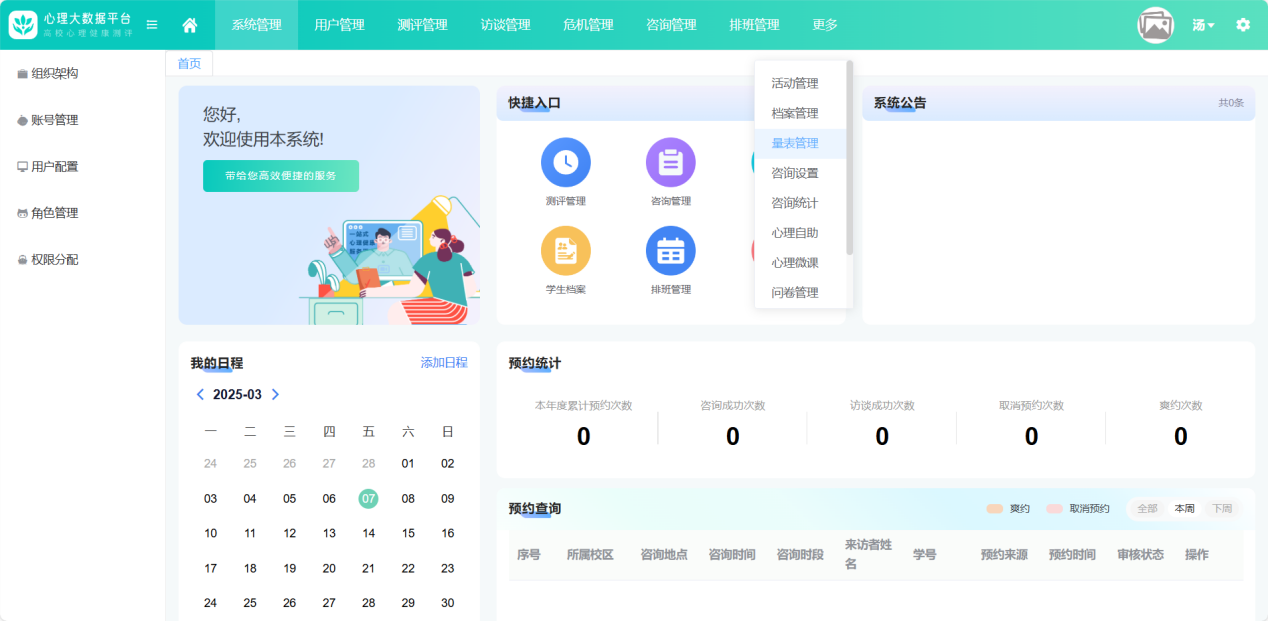Select 本周 in the appointment filter
Image resolution: width=1268 pixels, height=621 pixels.
tap(1184, 509)
